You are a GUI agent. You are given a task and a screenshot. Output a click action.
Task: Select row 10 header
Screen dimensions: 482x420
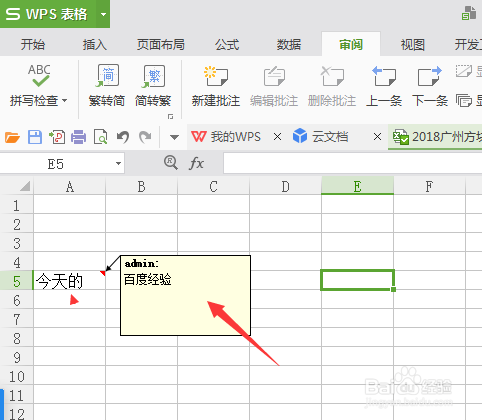click(16, 376)
